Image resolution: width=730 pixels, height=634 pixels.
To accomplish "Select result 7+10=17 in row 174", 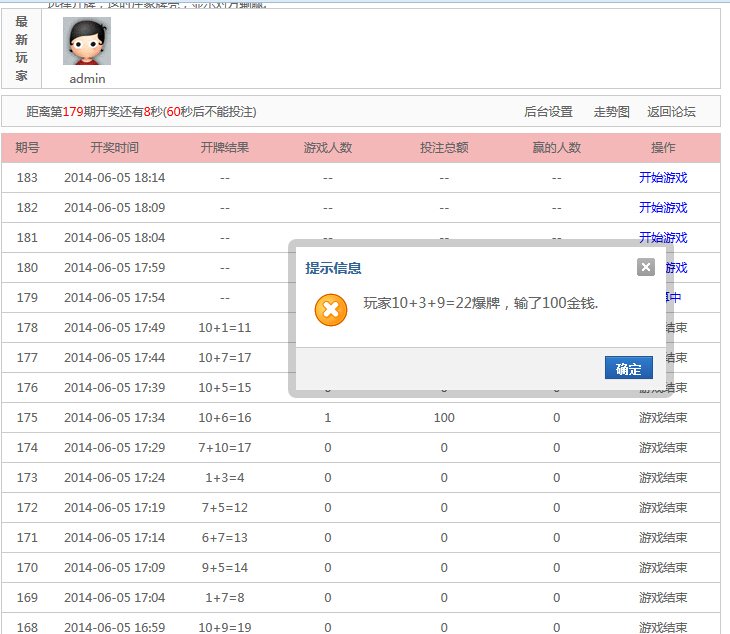I will (224, 448).
